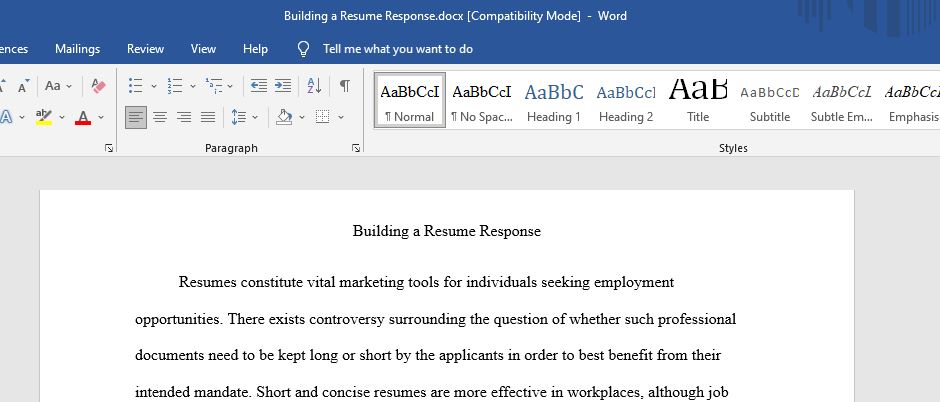Apply the Title style
Viewport: 940px width, 402px height.
pos(698,100)
